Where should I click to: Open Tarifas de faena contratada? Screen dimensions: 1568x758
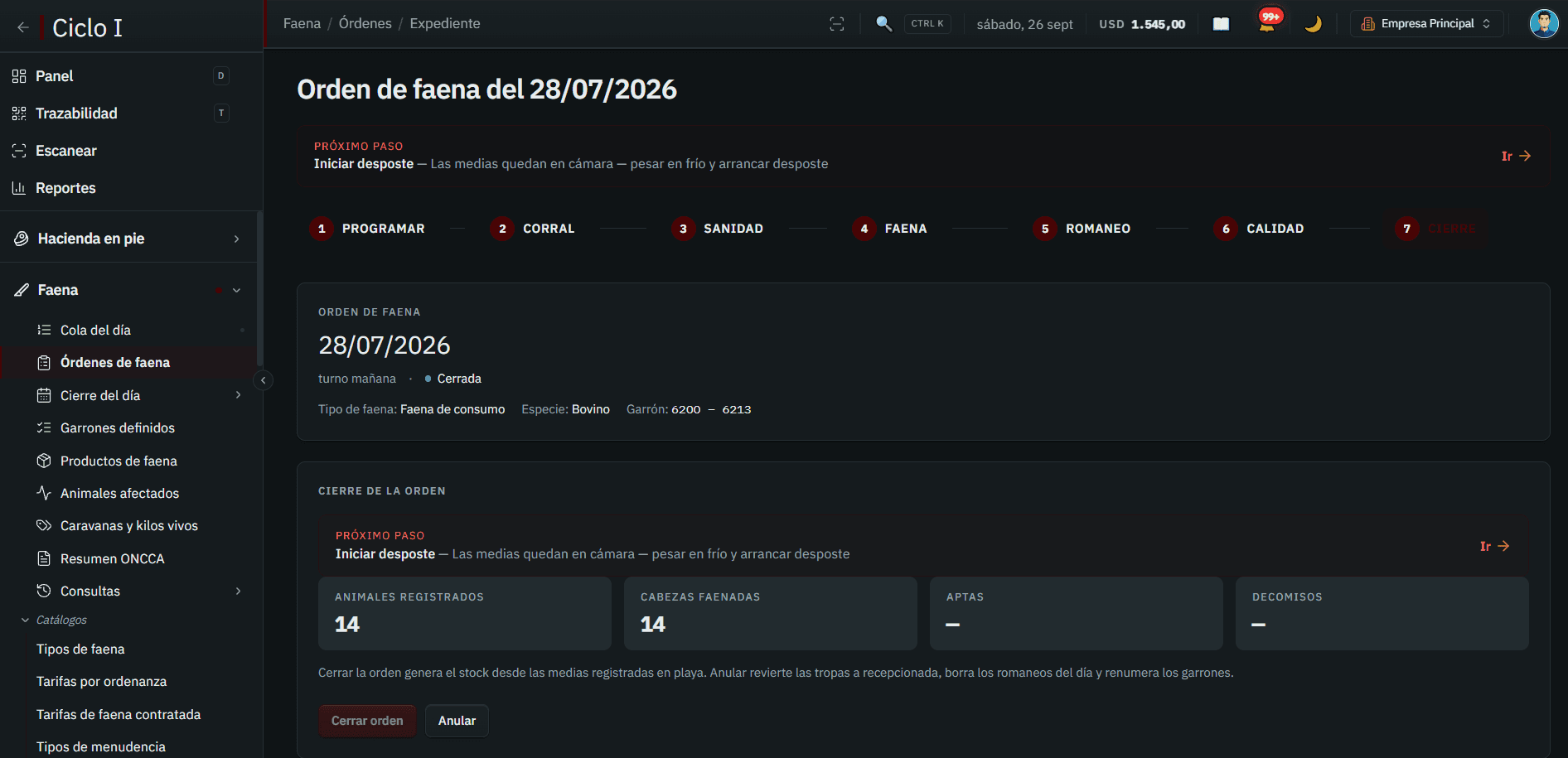point(119,714)
